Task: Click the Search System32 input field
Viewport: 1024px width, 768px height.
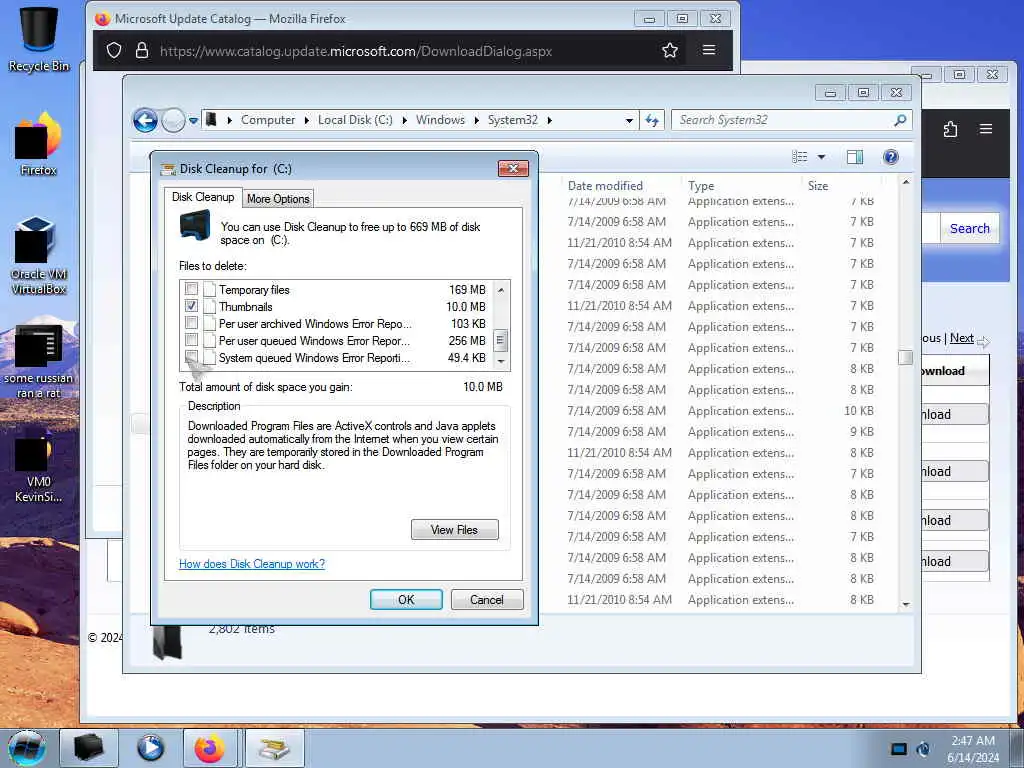Action: tap(784, 120)
